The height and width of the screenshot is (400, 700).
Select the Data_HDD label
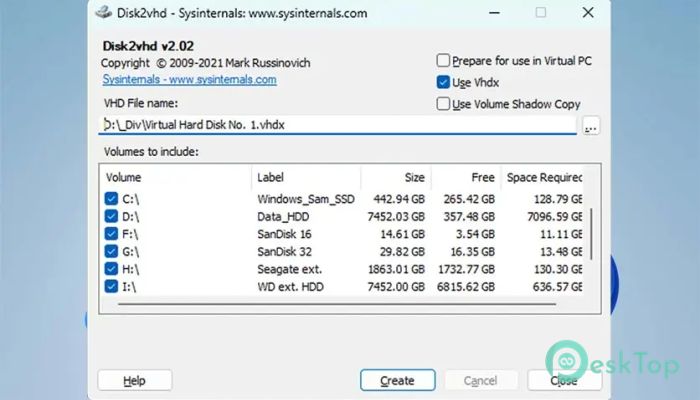[283, 217]
